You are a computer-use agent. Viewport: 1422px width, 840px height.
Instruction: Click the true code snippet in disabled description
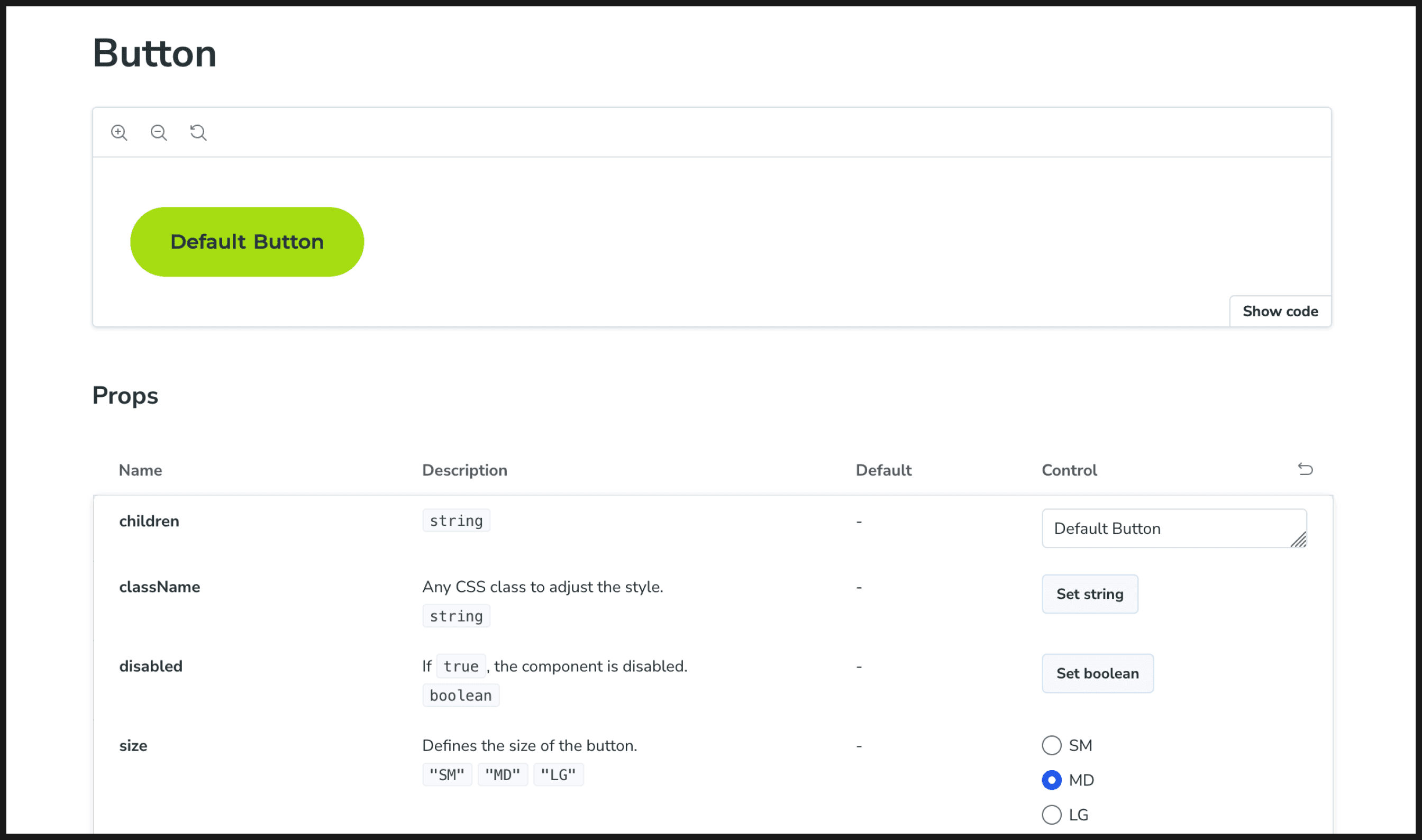[461, 666]
